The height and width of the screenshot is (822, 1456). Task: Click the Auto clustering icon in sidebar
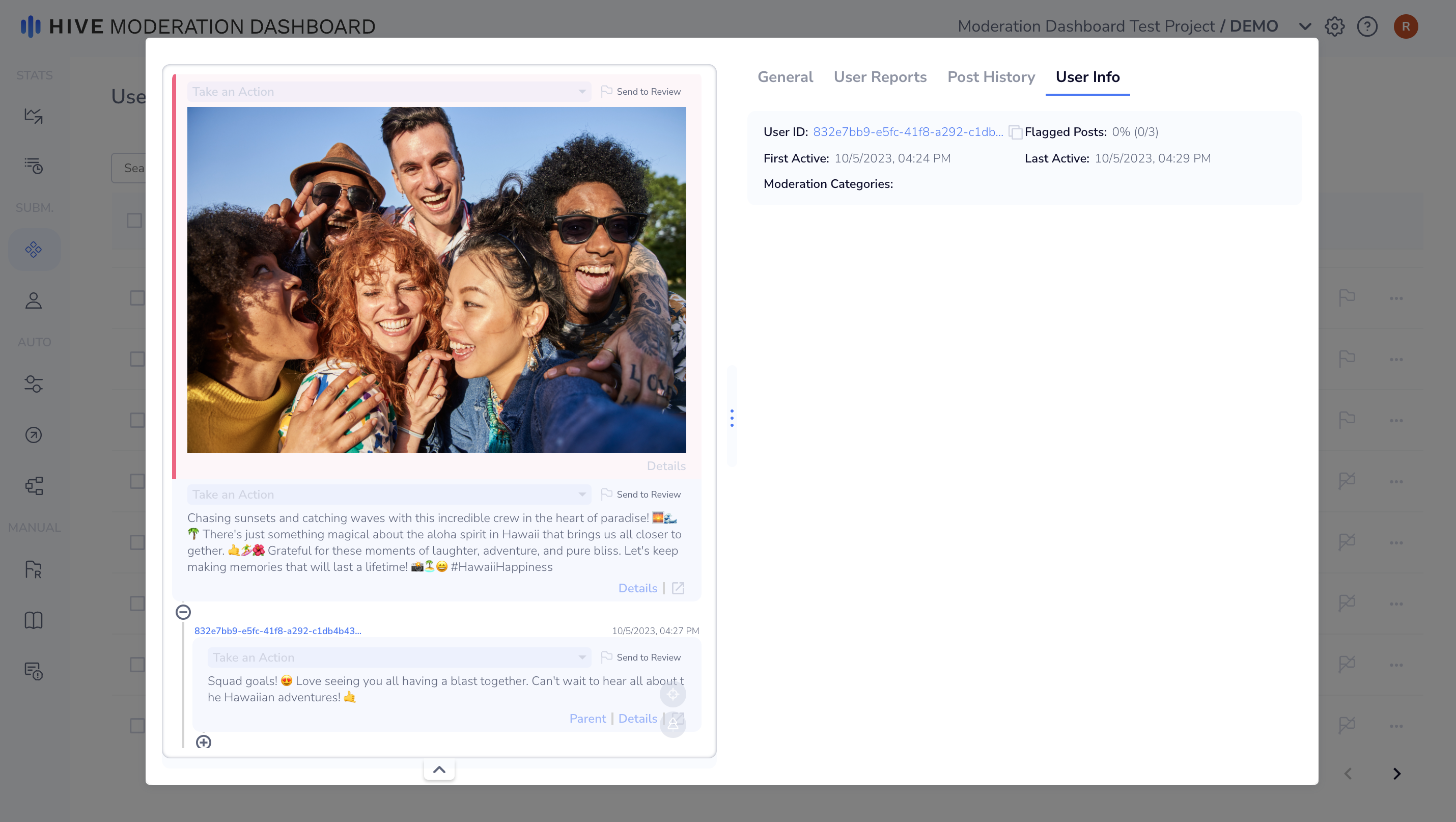(34, 486)
